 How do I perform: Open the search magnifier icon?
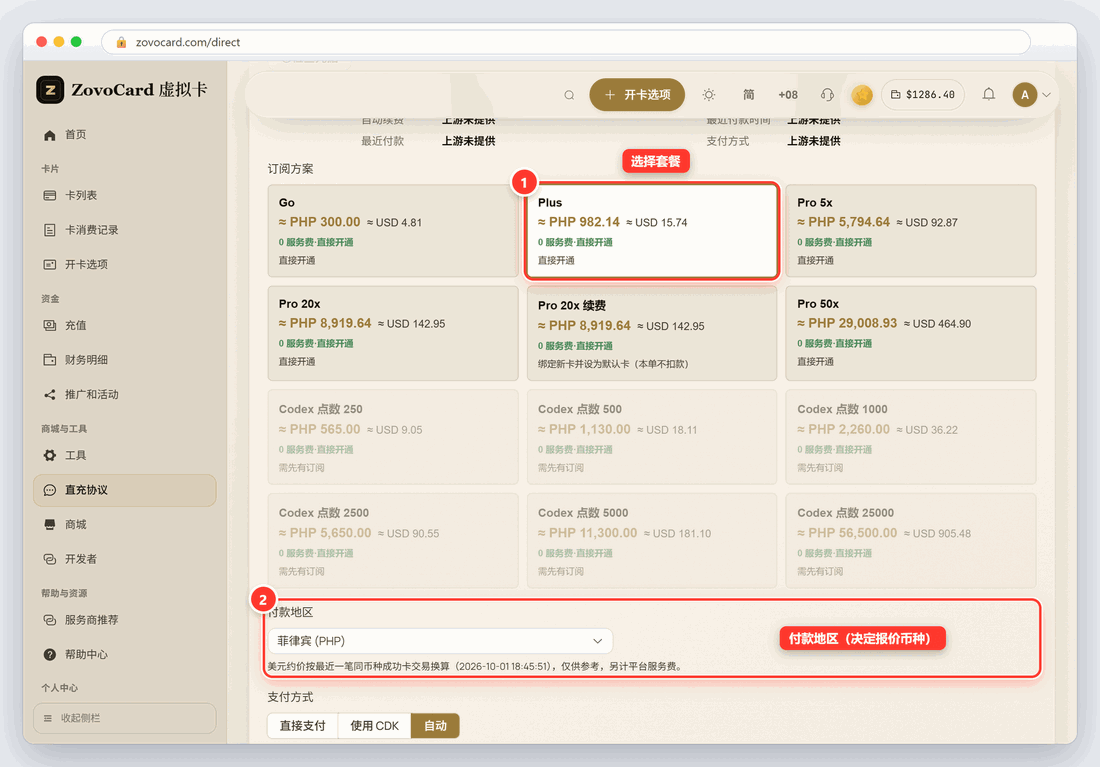point(569,95)
